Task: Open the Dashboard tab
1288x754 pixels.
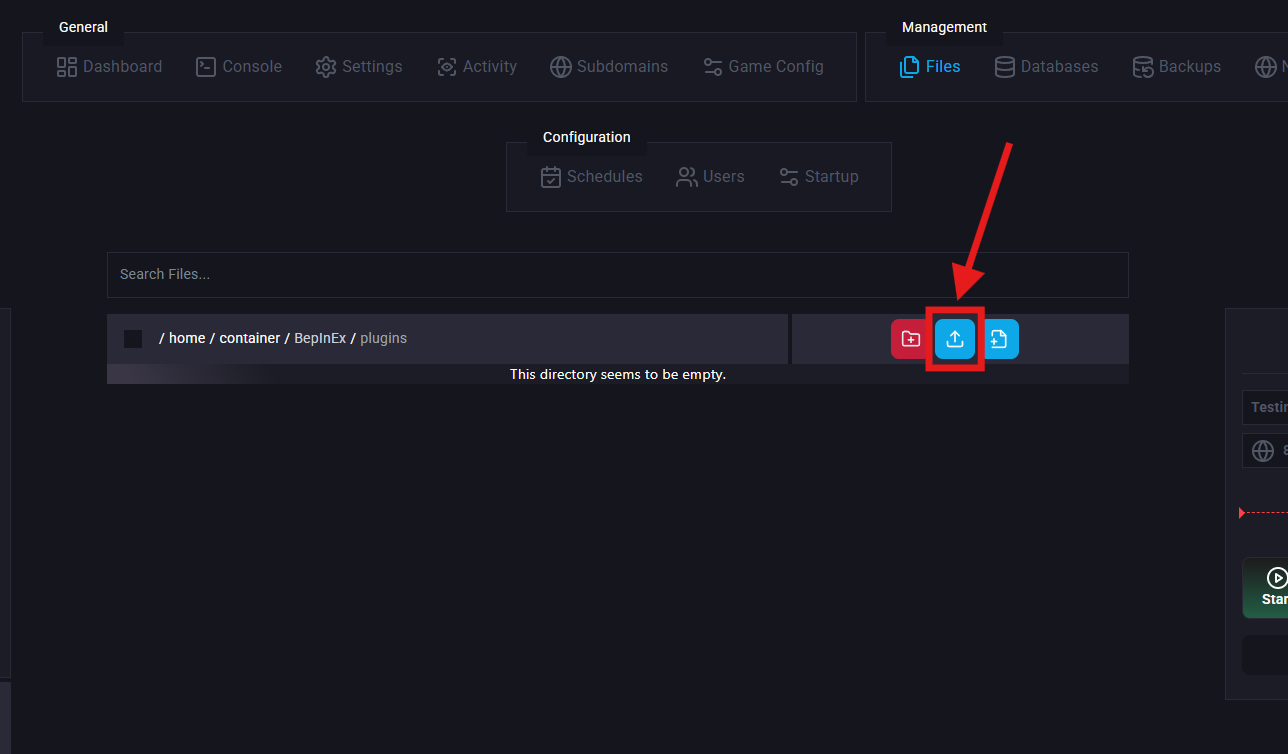Action: click(109, 67)
